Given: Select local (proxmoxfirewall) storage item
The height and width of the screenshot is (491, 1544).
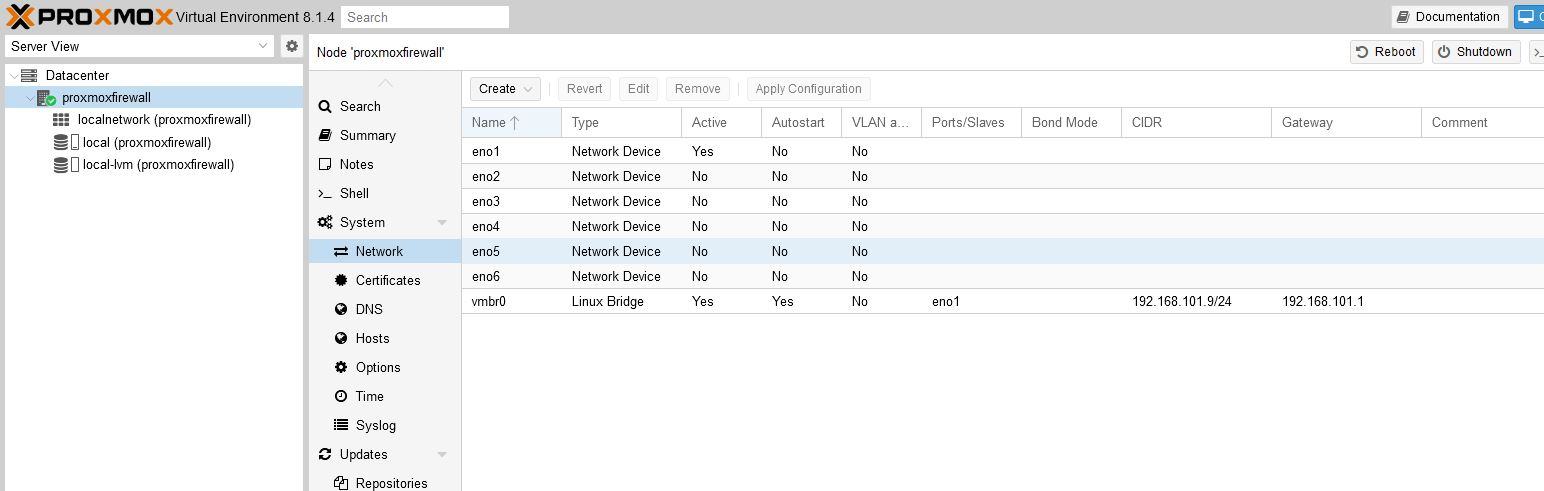Looking at the screenshot, I should (147, 143).
